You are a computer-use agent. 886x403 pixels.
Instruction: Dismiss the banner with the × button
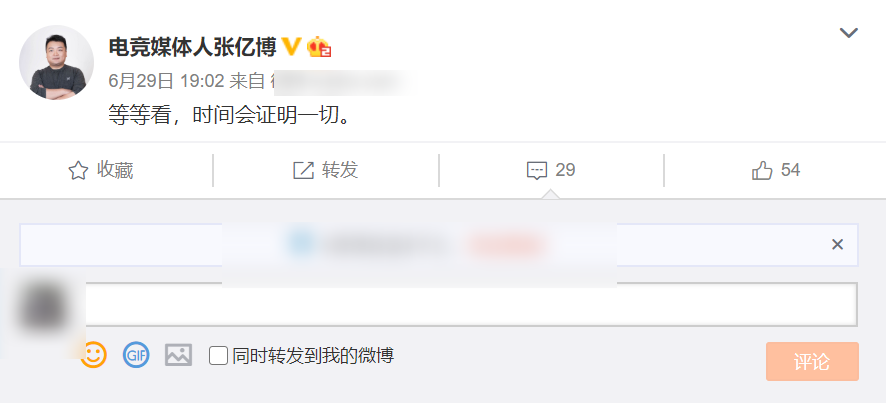click(837, 244)
